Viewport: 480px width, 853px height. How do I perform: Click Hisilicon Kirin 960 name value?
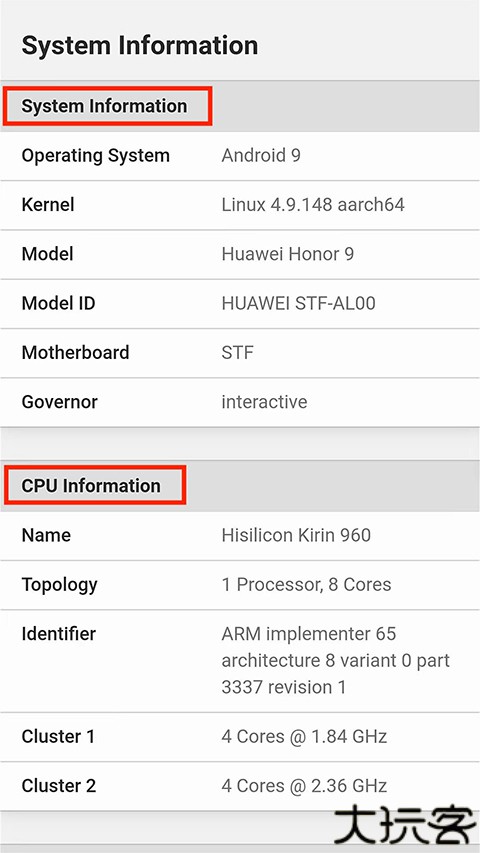pos(296,535)
